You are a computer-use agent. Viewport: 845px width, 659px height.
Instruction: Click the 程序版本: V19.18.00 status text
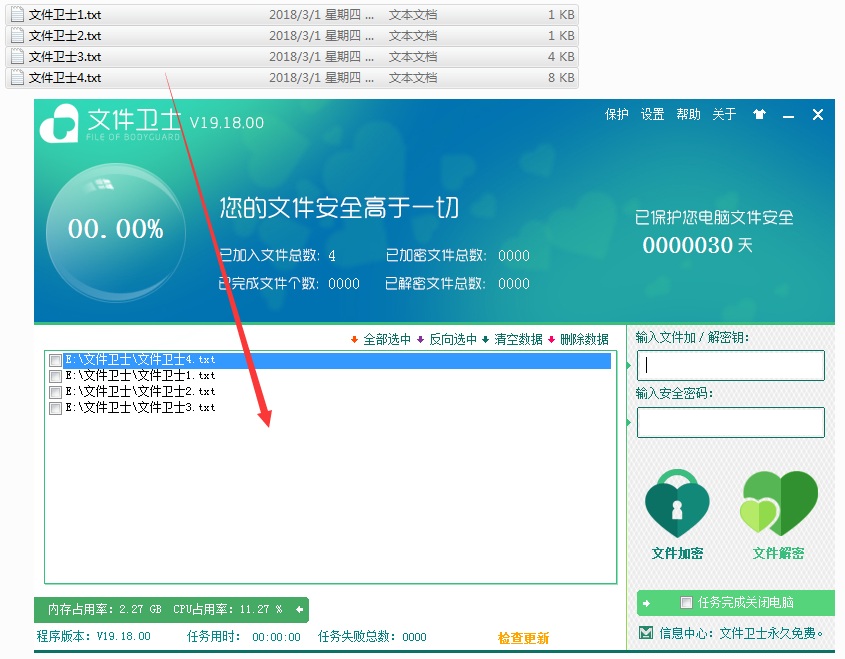93,636
